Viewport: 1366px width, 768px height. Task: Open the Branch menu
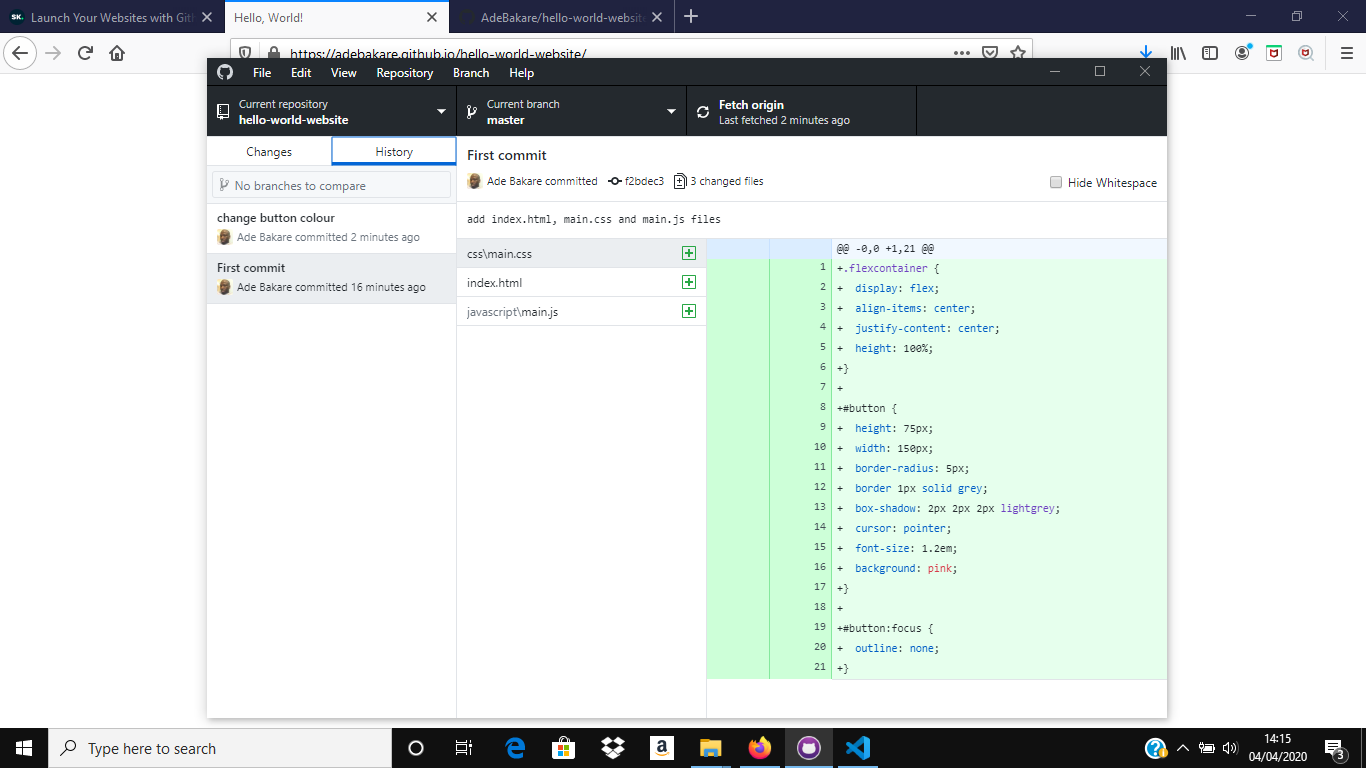tap(471, 73)
